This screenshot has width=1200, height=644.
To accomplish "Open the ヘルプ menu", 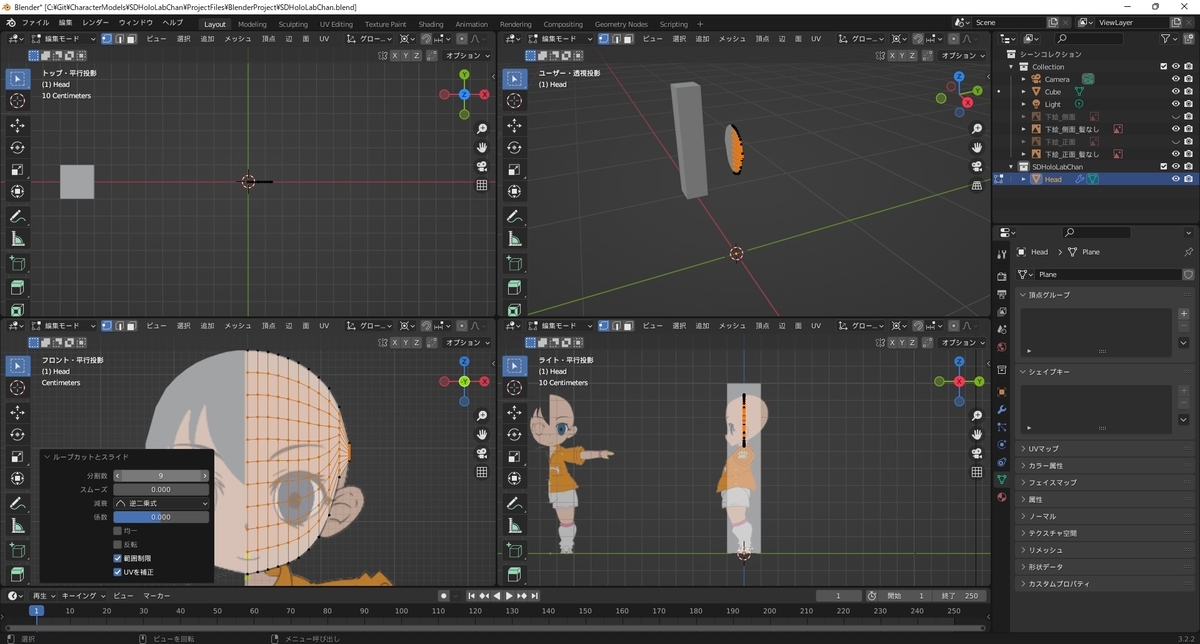I will (x=173, y=22).
